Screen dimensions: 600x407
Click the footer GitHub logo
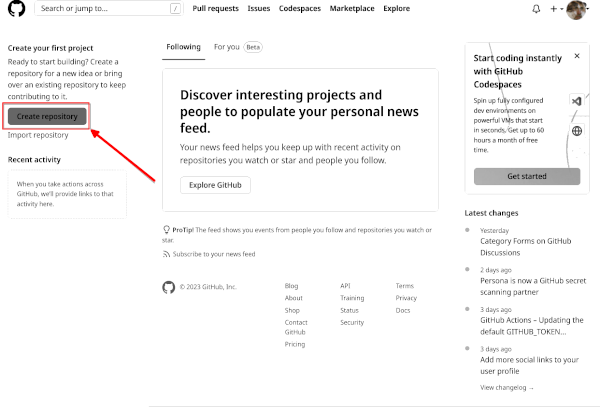(x=168, y=287)
